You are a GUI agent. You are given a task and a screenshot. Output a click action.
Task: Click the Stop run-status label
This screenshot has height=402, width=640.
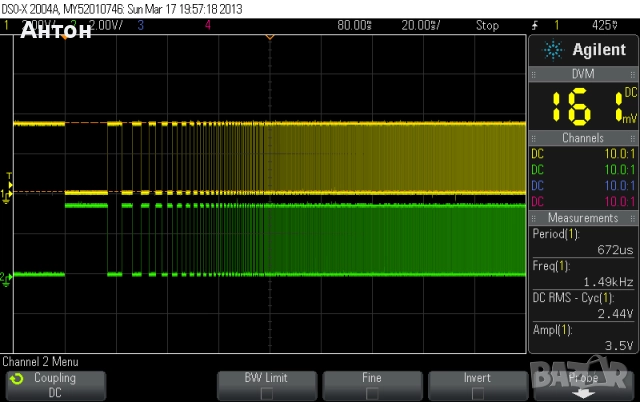point(487,25)
